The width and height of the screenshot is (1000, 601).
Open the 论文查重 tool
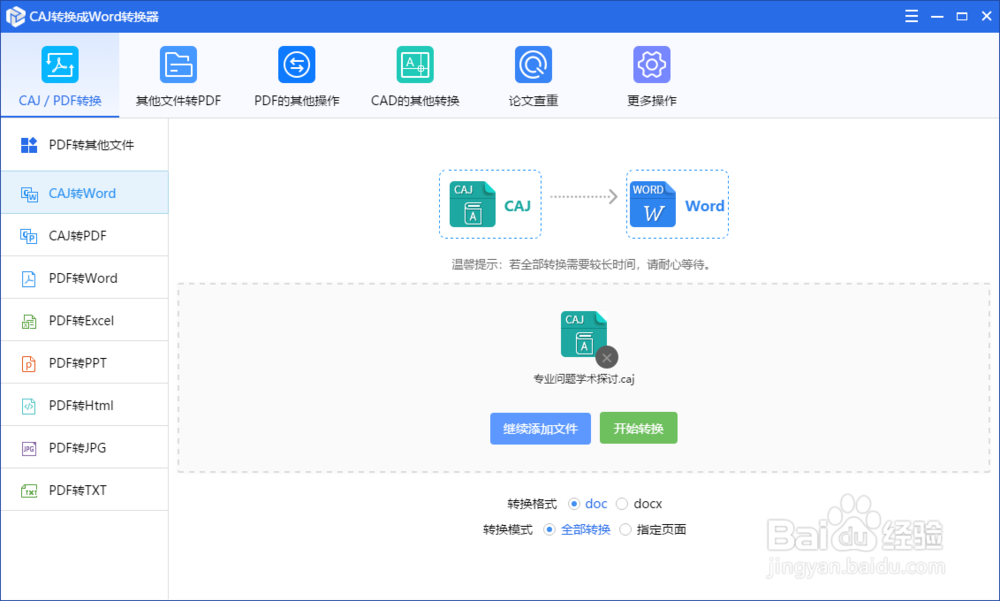tap(533, 75)
